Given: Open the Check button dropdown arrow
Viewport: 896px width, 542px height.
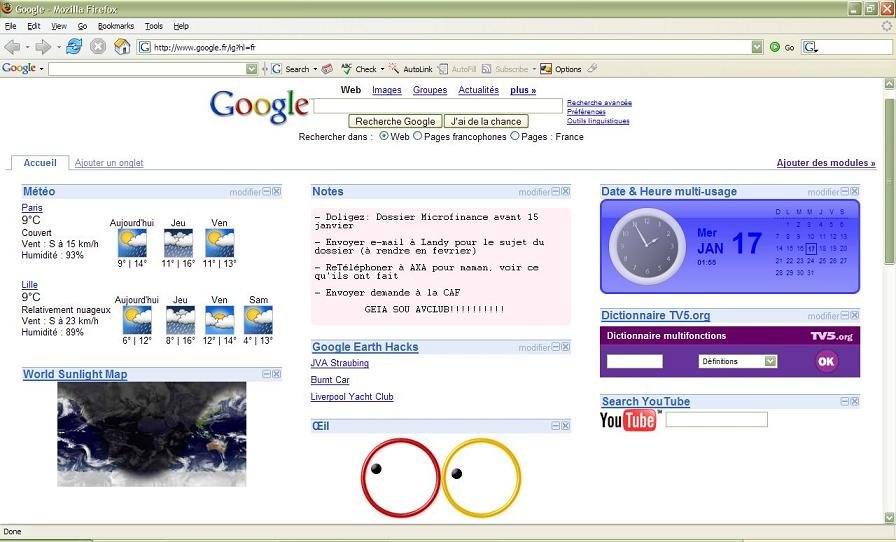Looking at the screenshot, I should pos(382,69).
